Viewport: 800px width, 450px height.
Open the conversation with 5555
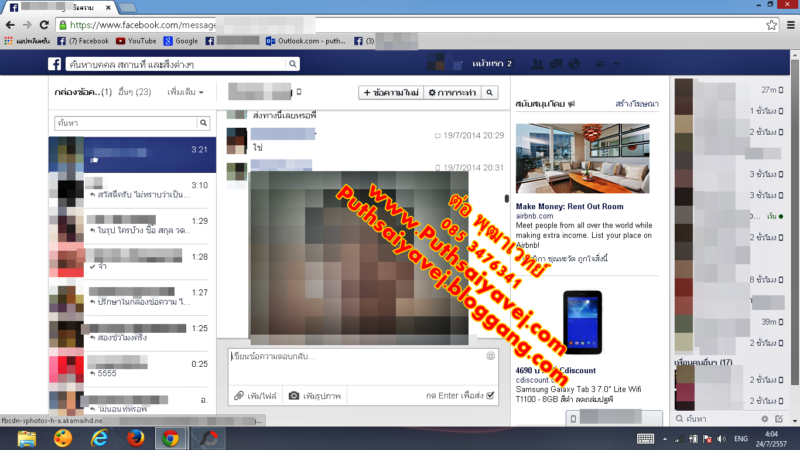(132, 368)
